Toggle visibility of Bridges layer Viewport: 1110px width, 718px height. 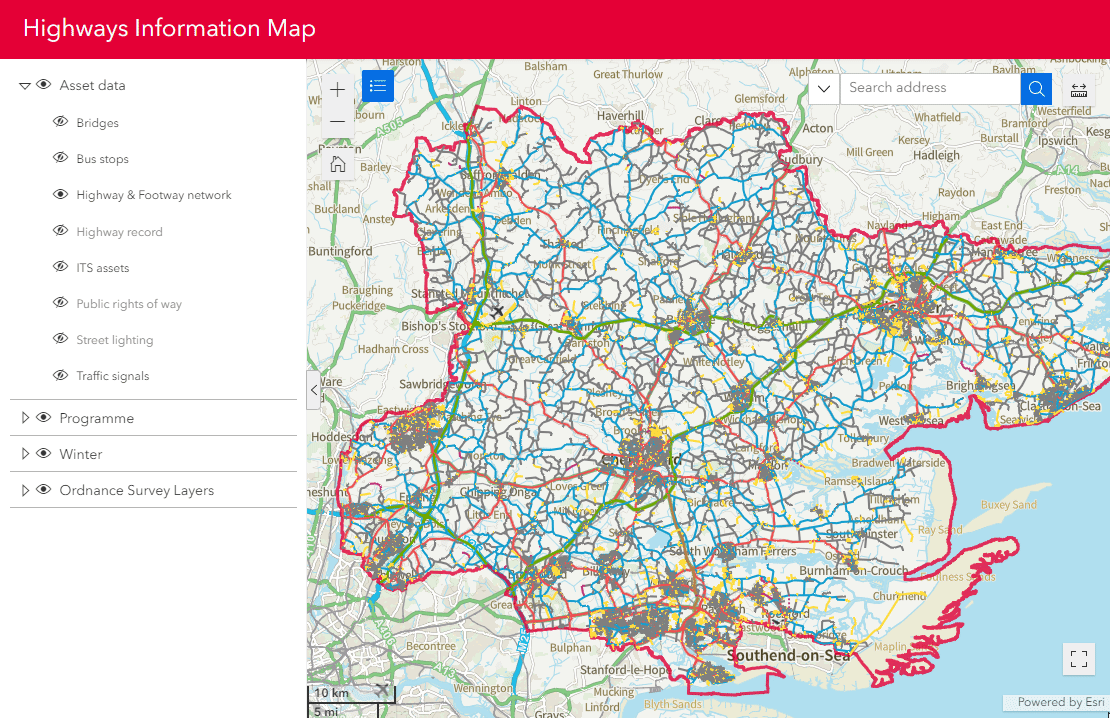60,122
